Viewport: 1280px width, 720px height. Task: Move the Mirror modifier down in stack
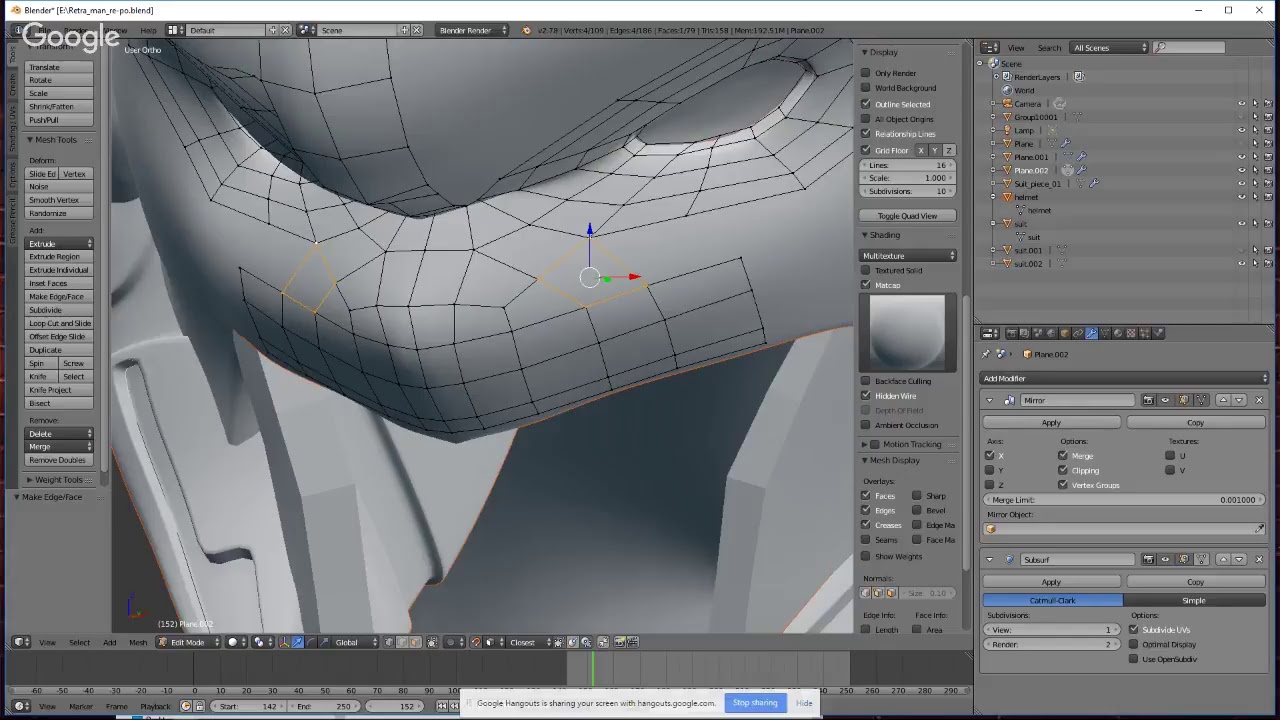tap(1239, 400)
